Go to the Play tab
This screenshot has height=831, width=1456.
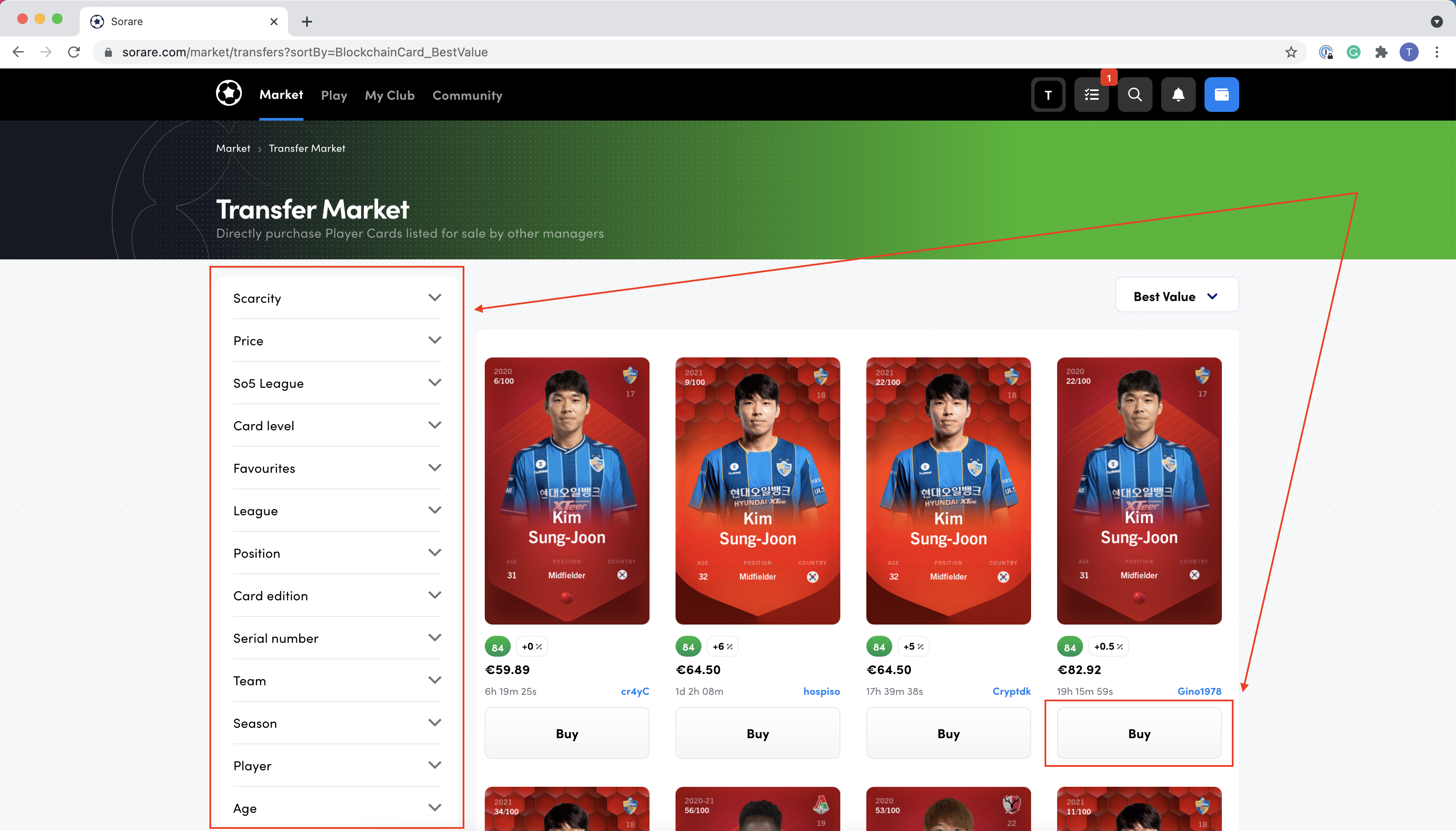coord(334,95)
